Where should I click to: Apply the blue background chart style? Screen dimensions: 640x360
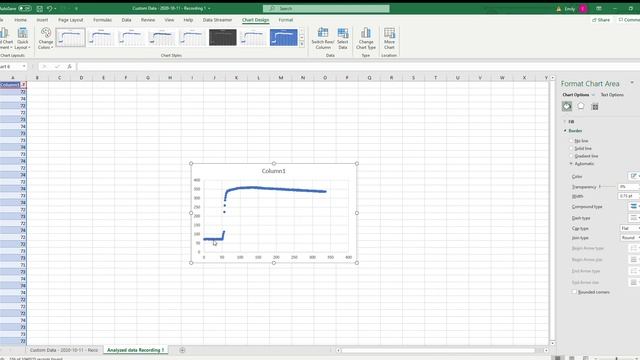[283, 38]
